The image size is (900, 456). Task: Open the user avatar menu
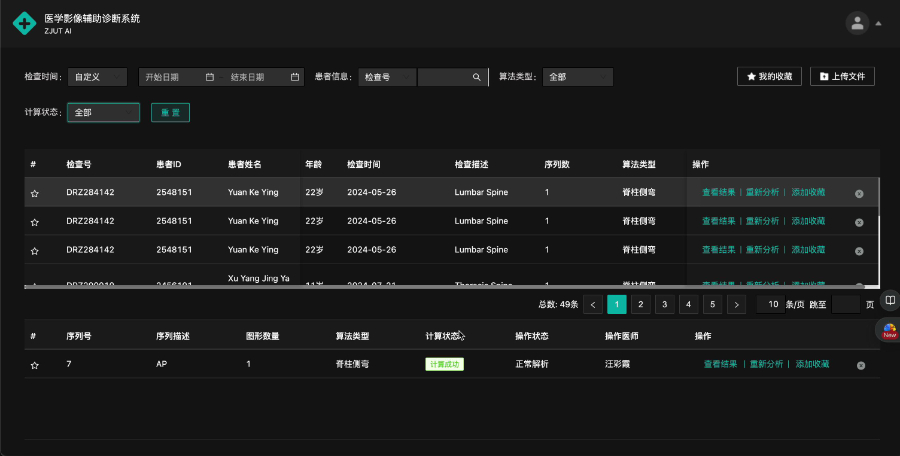coord(857,24)
